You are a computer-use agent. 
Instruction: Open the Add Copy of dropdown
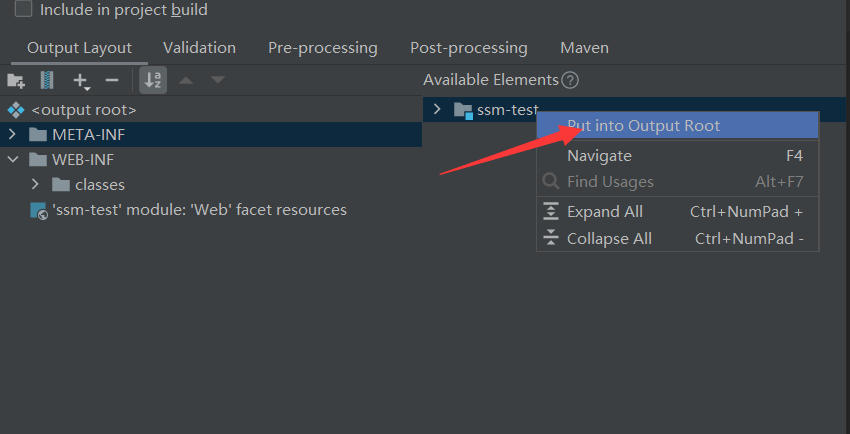click(x=81, y=80)
